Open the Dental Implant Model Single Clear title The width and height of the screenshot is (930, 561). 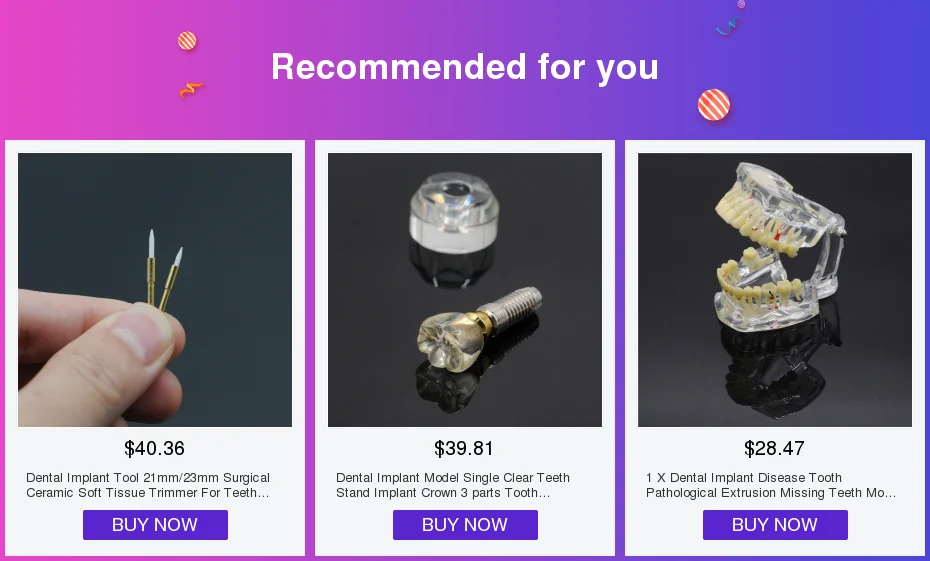pos(453,485)
